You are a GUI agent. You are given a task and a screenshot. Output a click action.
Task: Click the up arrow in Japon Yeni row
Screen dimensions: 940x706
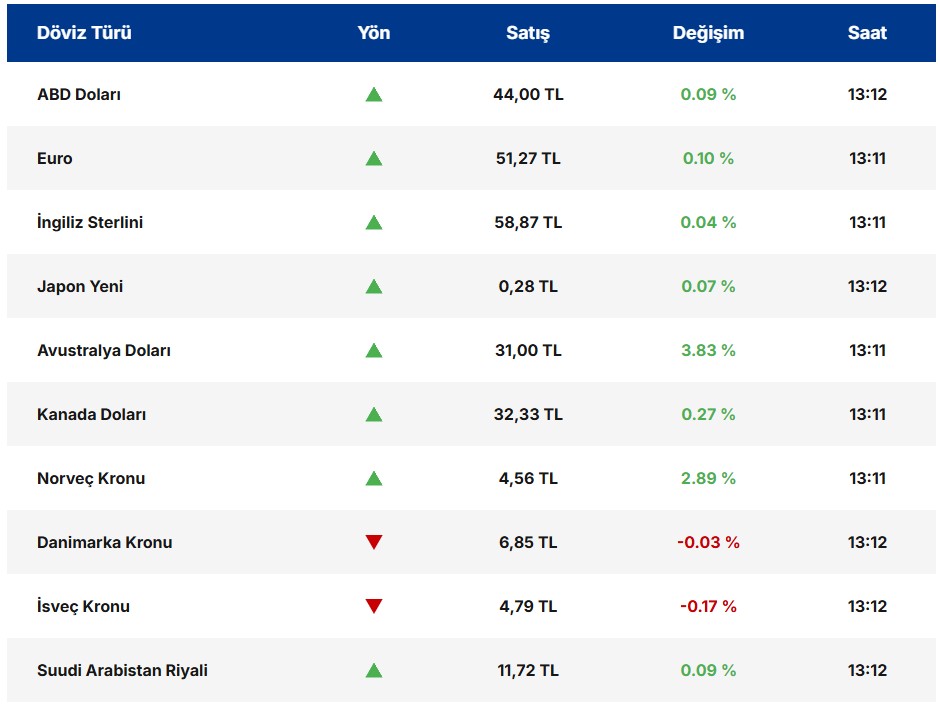374,287
